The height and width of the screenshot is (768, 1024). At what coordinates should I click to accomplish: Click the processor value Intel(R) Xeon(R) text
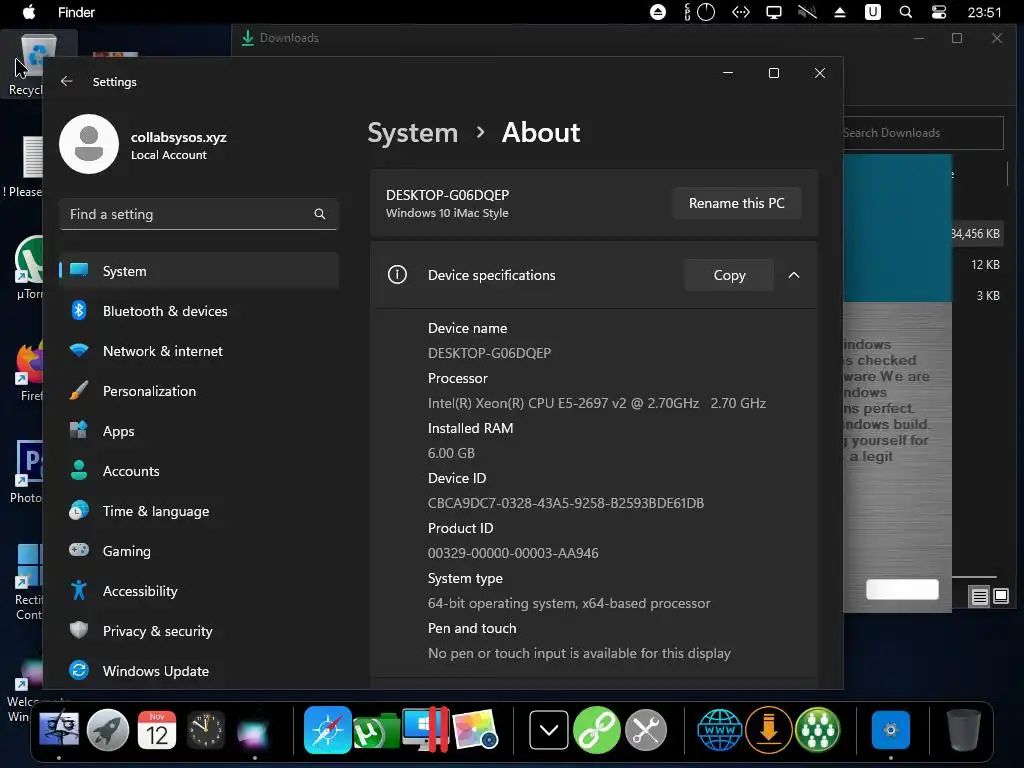pos(596,403)
